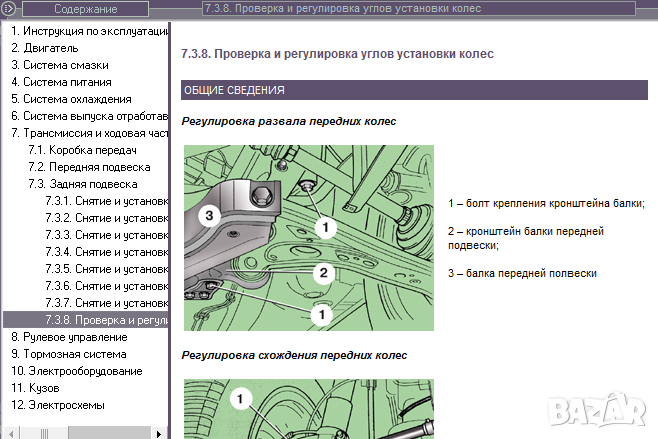Select the Содержание header tab
This screenshot has width=658, height=439.
tap(84, 9)
